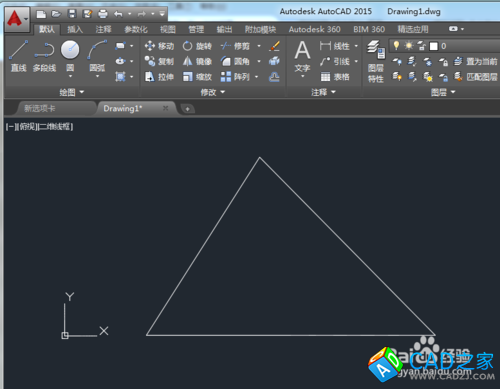
Task: Expand the Draw (绘图) panel
Action: (x=72, y=92)
